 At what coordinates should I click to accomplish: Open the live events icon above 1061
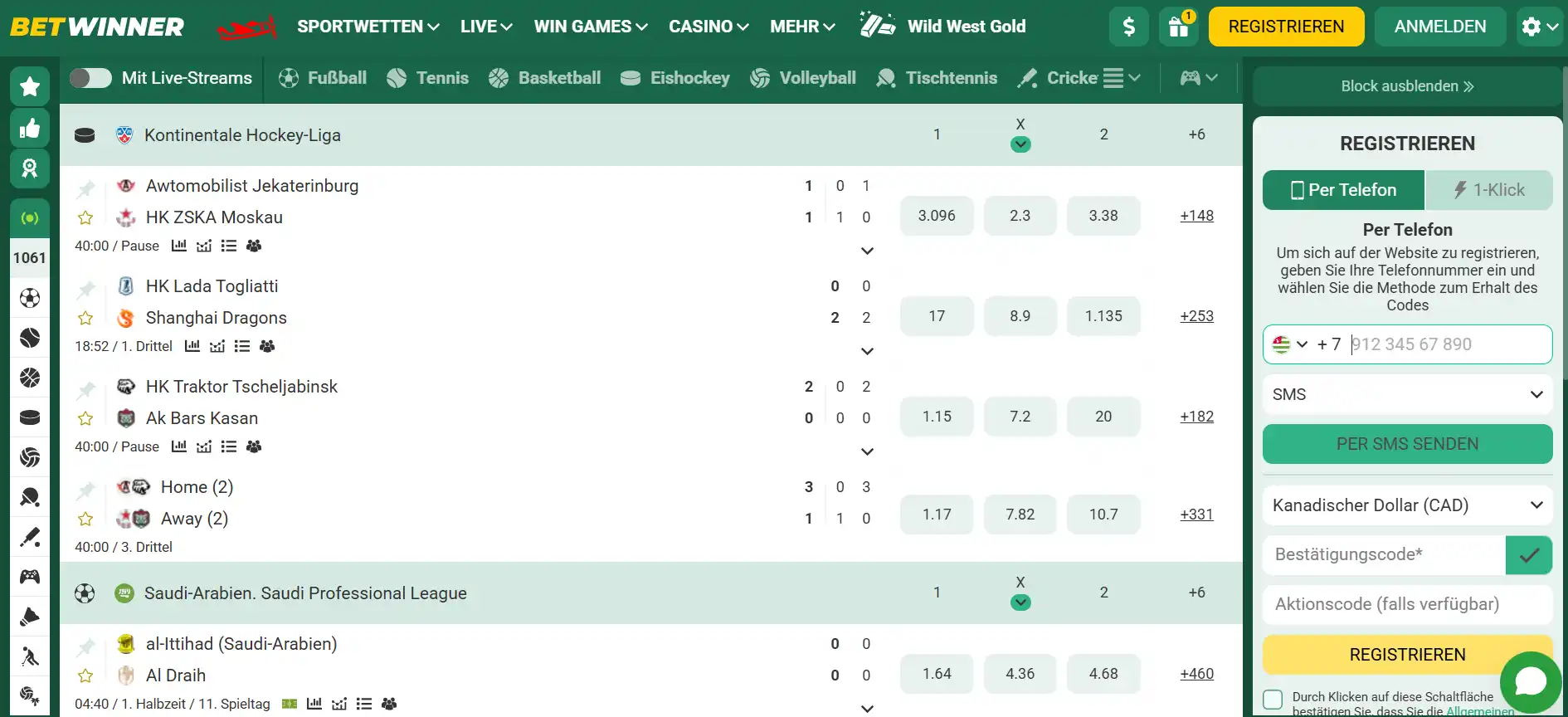[x=30, y=218]
